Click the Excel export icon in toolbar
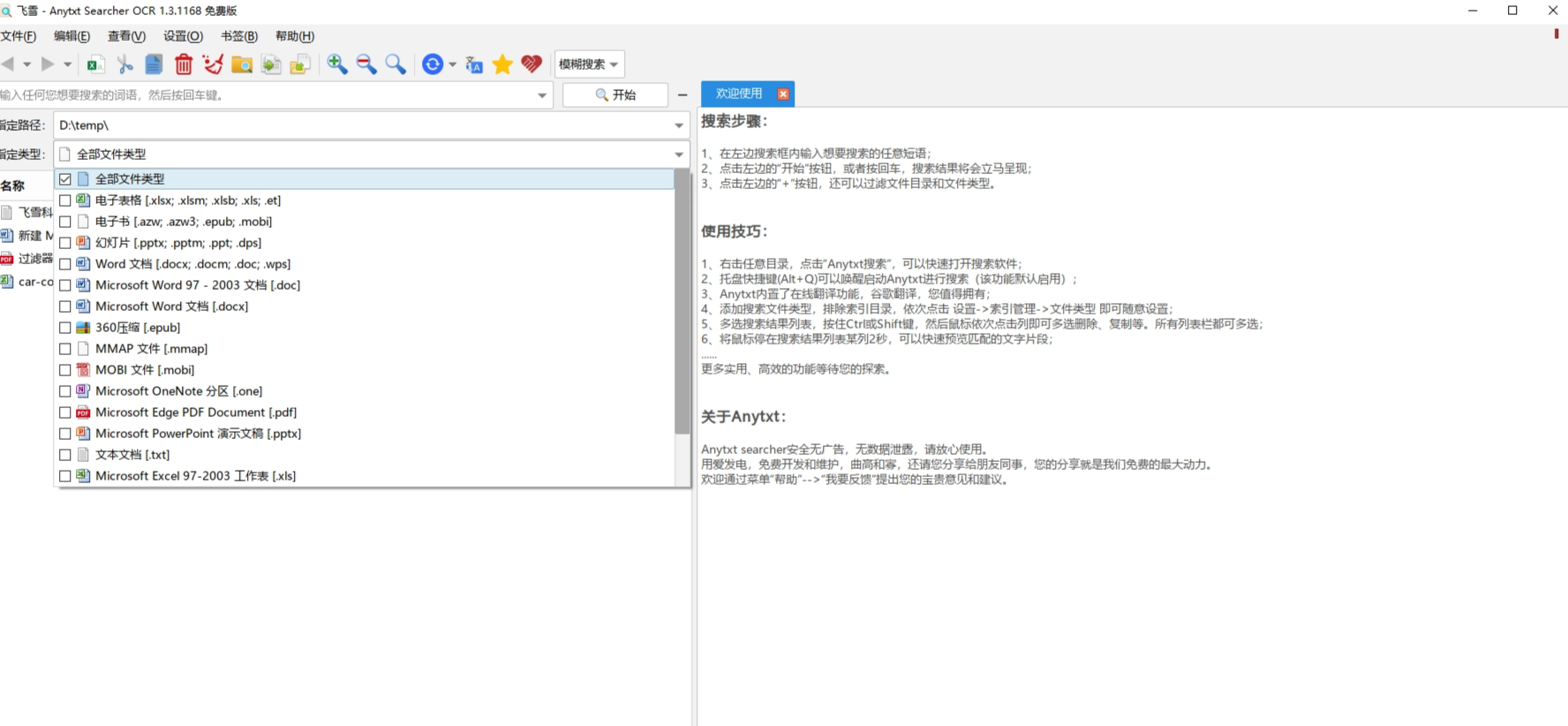1568x726 pixels. pyautogui.click(x=95, y=64)
